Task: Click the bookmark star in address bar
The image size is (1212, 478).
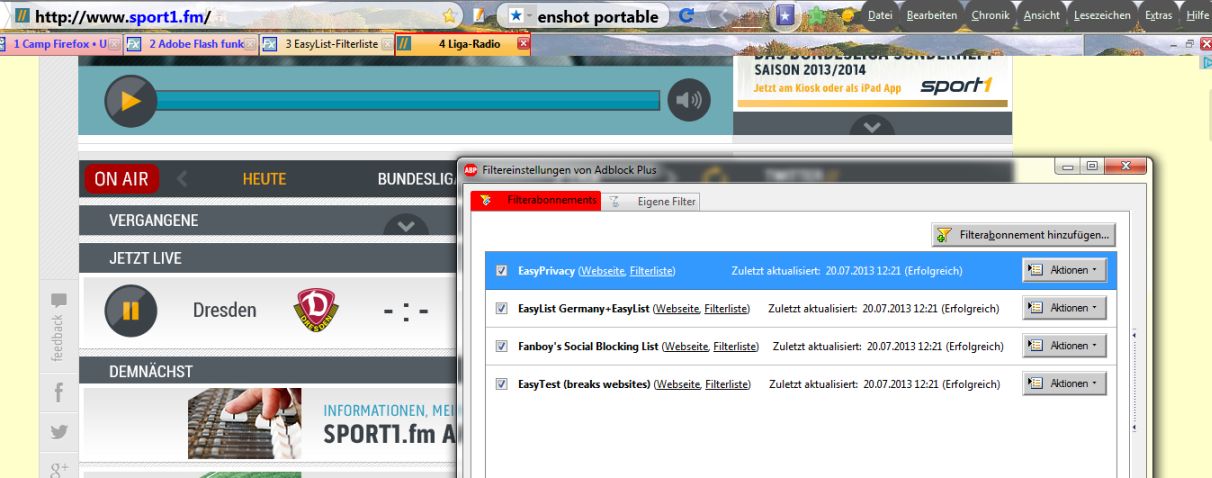Action: point(451,16)
